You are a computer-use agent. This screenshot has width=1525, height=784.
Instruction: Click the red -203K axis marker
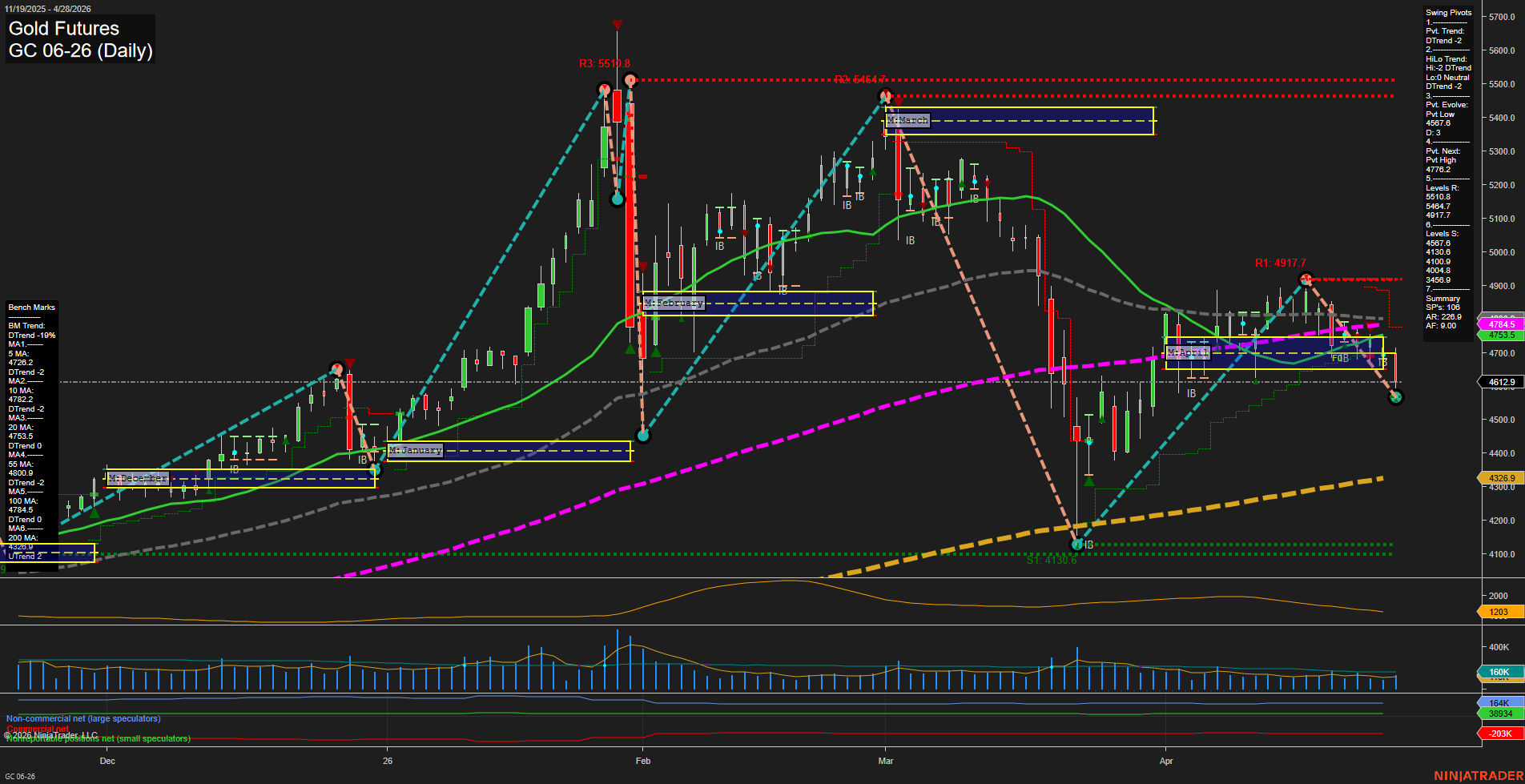tap(1499, 734)
